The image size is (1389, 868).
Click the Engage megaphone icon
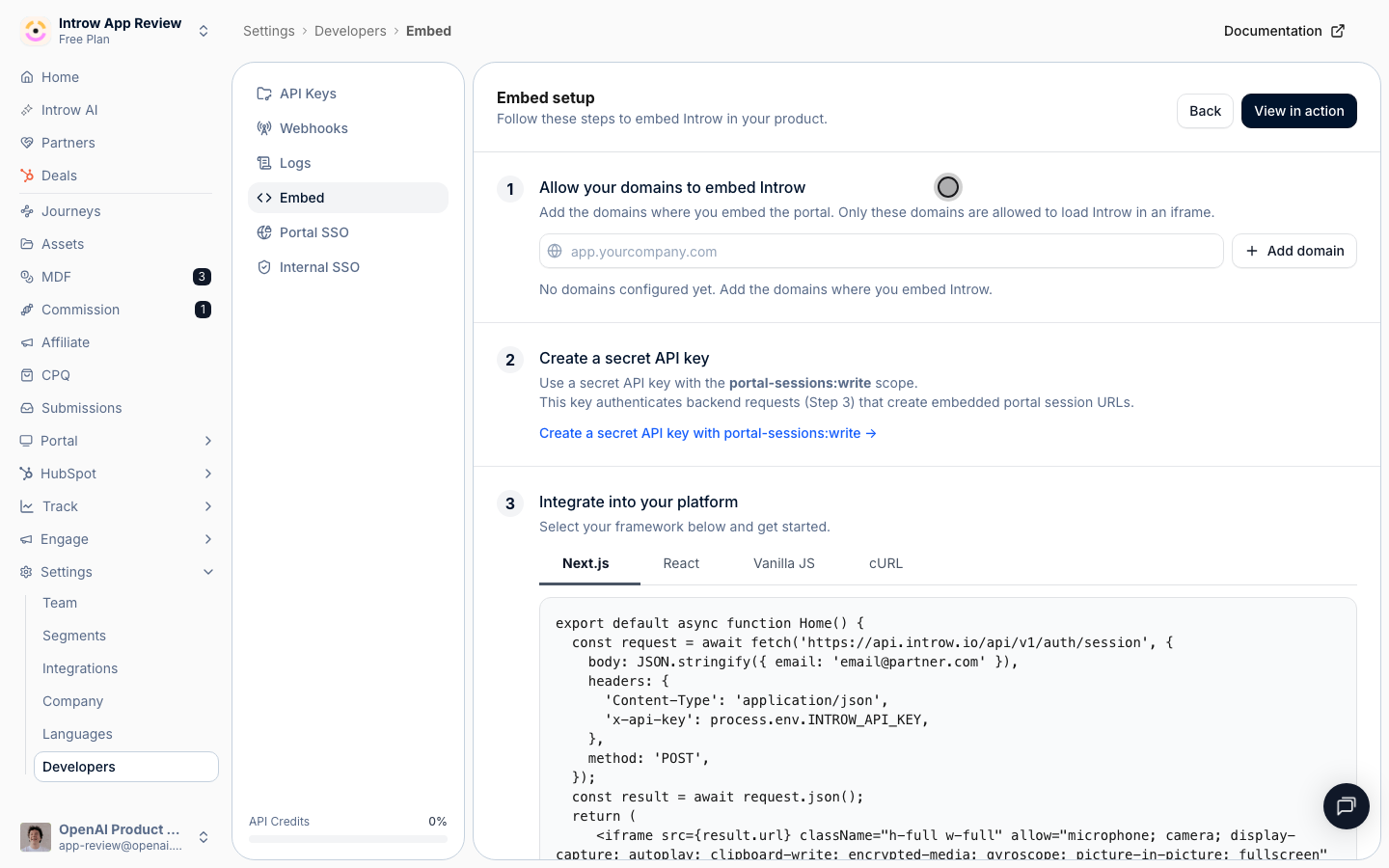coord(26,539)
